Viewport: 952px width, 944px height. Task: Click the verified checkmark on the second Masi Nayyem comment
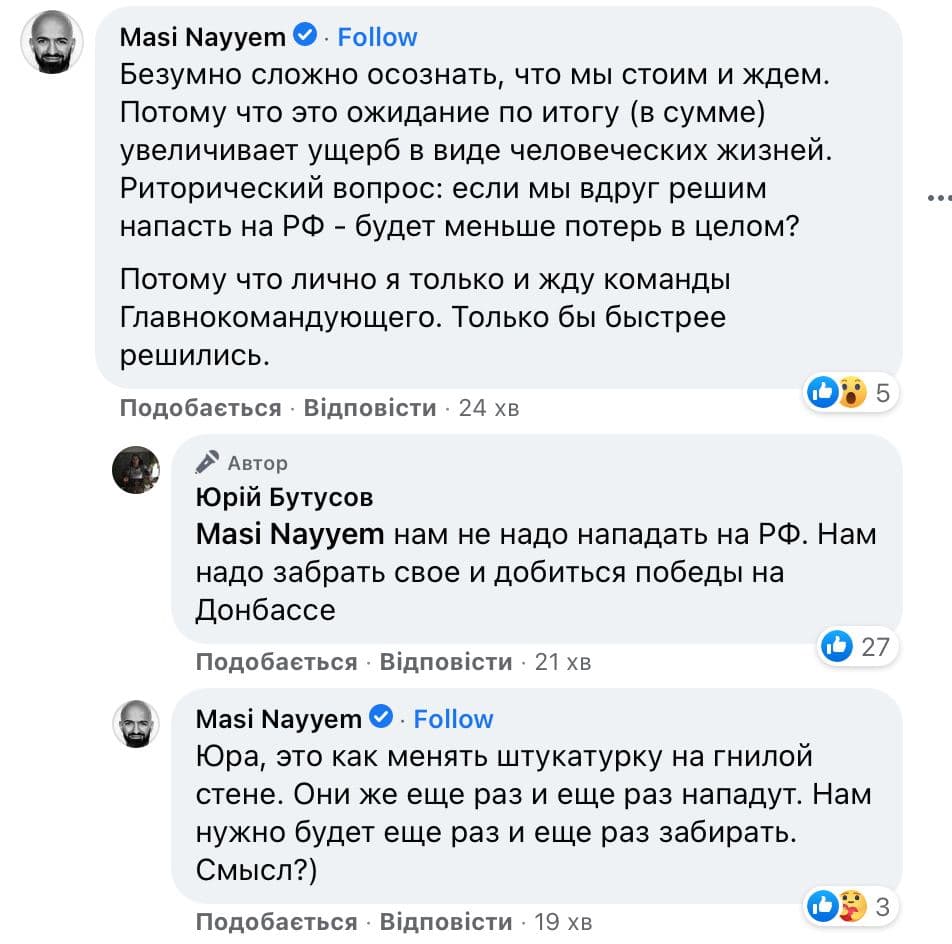[x=379, y=717]
